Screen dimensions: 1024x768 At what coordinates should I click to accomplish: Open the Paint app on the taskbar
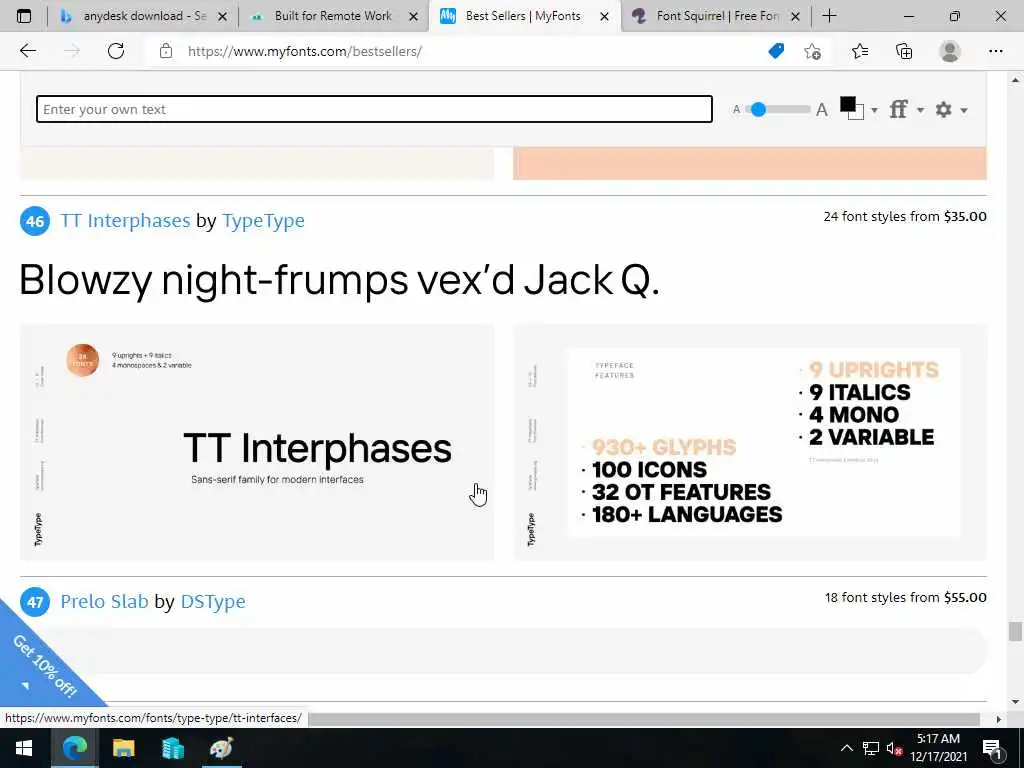[221, 748]
